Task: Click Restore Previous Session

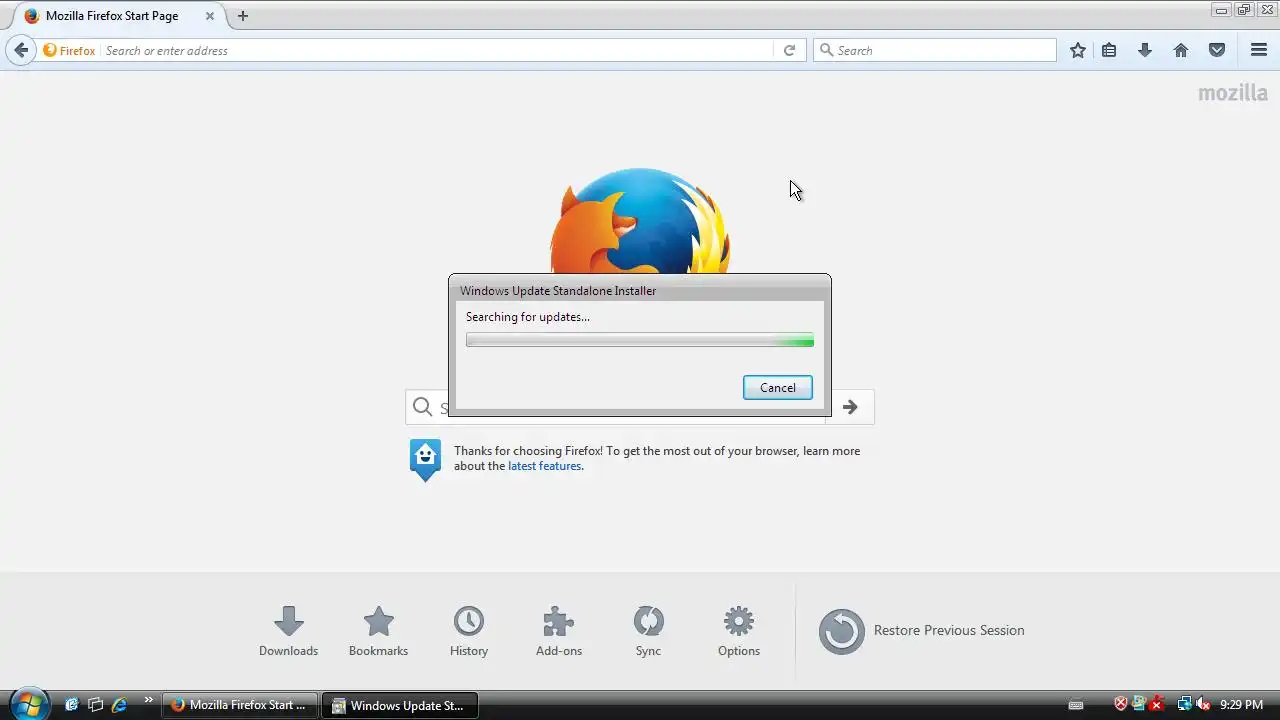Action: pos(921,631)
